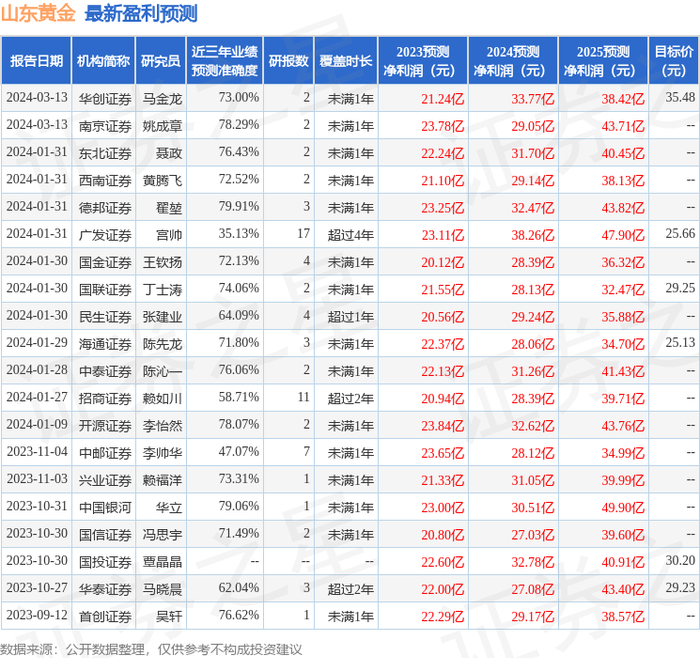Screen dimensions: 700x658
Task: Click analyst name 马金龙
Action: [x=162, y=99]
